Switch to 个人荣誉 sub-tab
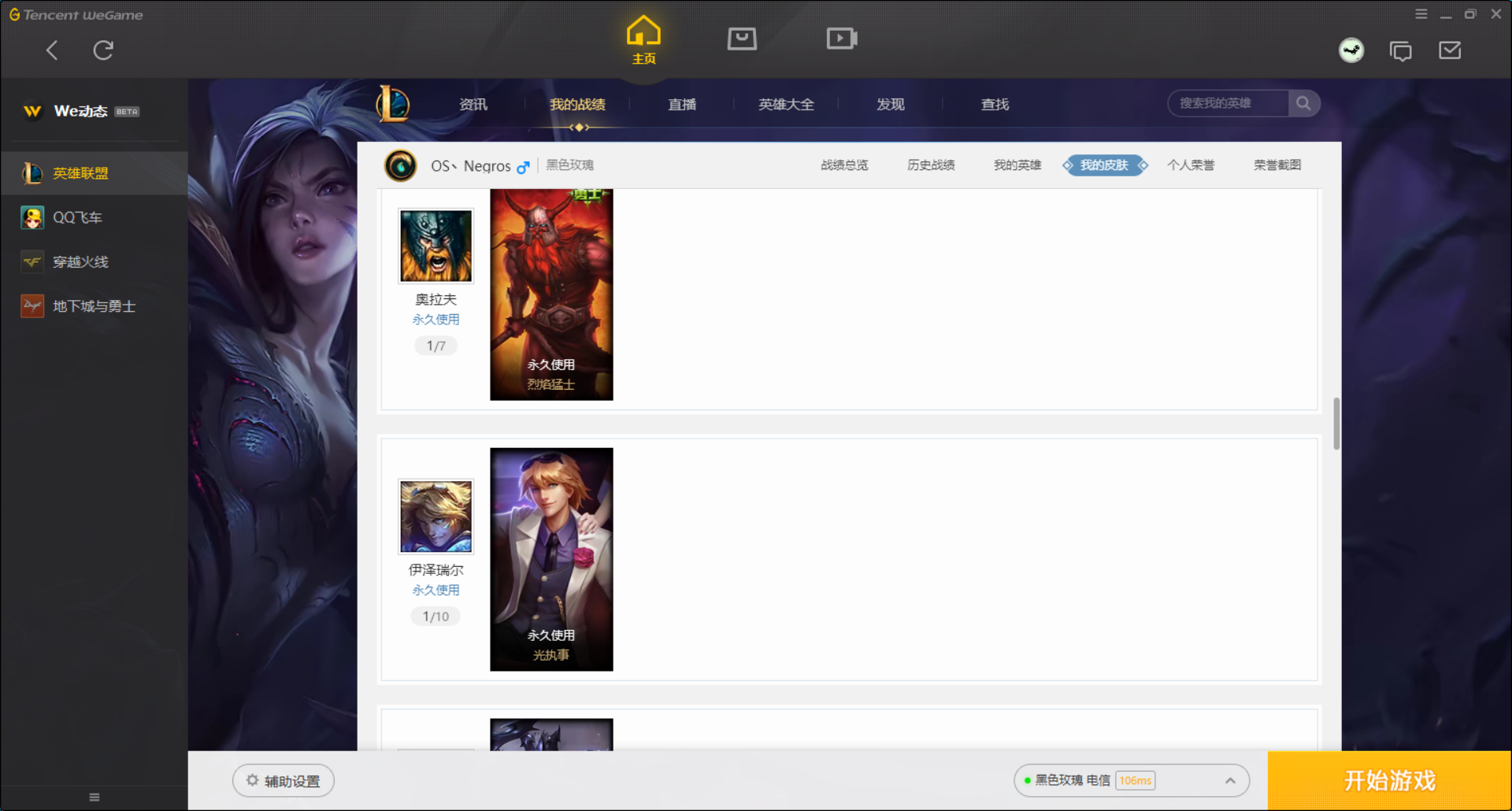This screenshot has width=1512, height=811. click(1191, 165)
